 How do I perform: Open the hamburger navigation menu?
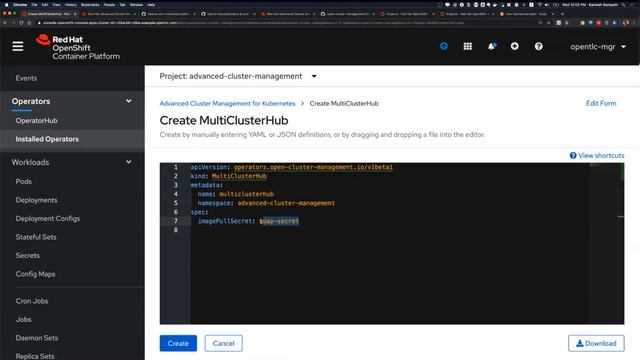click(x=18, y=47)
